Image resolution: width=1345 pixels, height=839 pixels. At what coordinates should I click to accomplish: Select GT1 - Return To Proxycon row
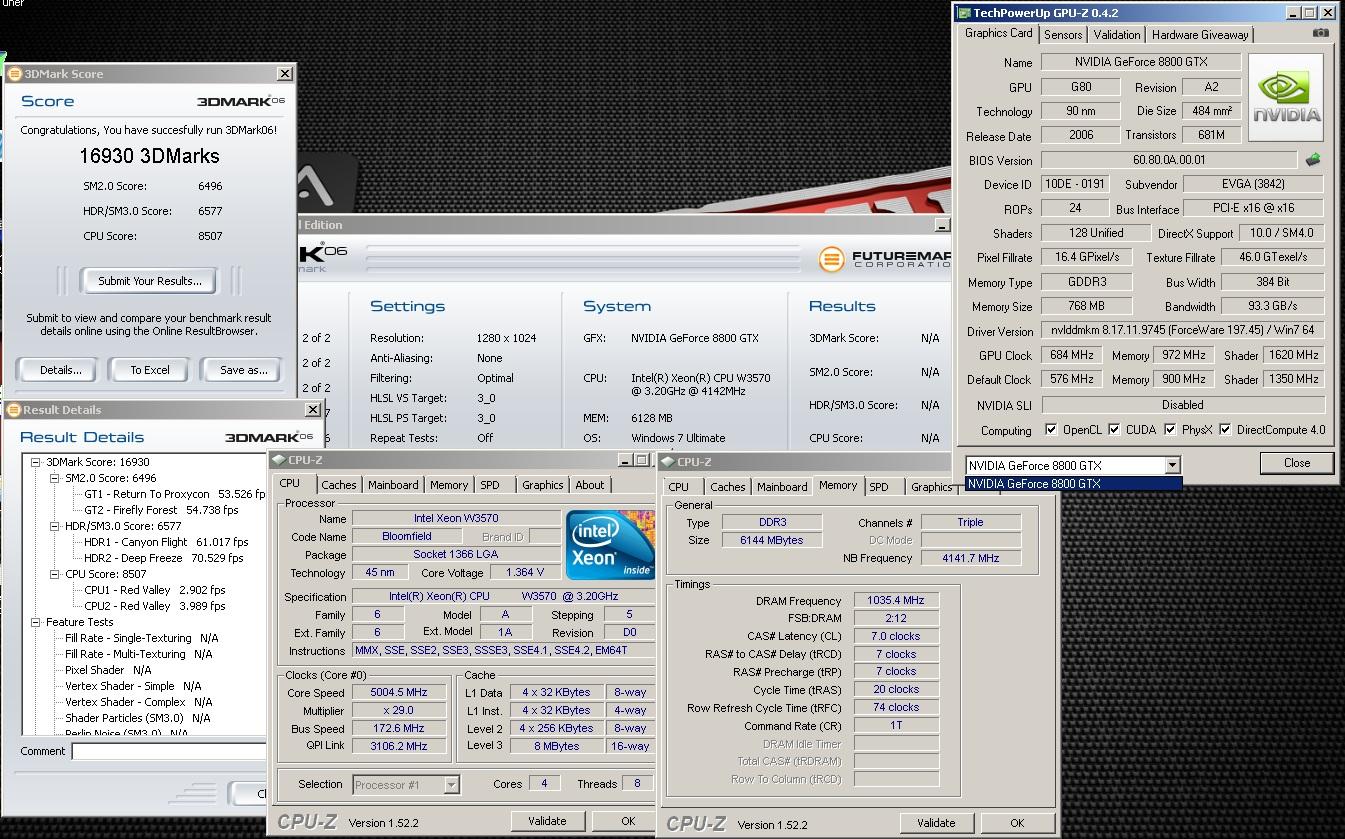coord(175,494)
